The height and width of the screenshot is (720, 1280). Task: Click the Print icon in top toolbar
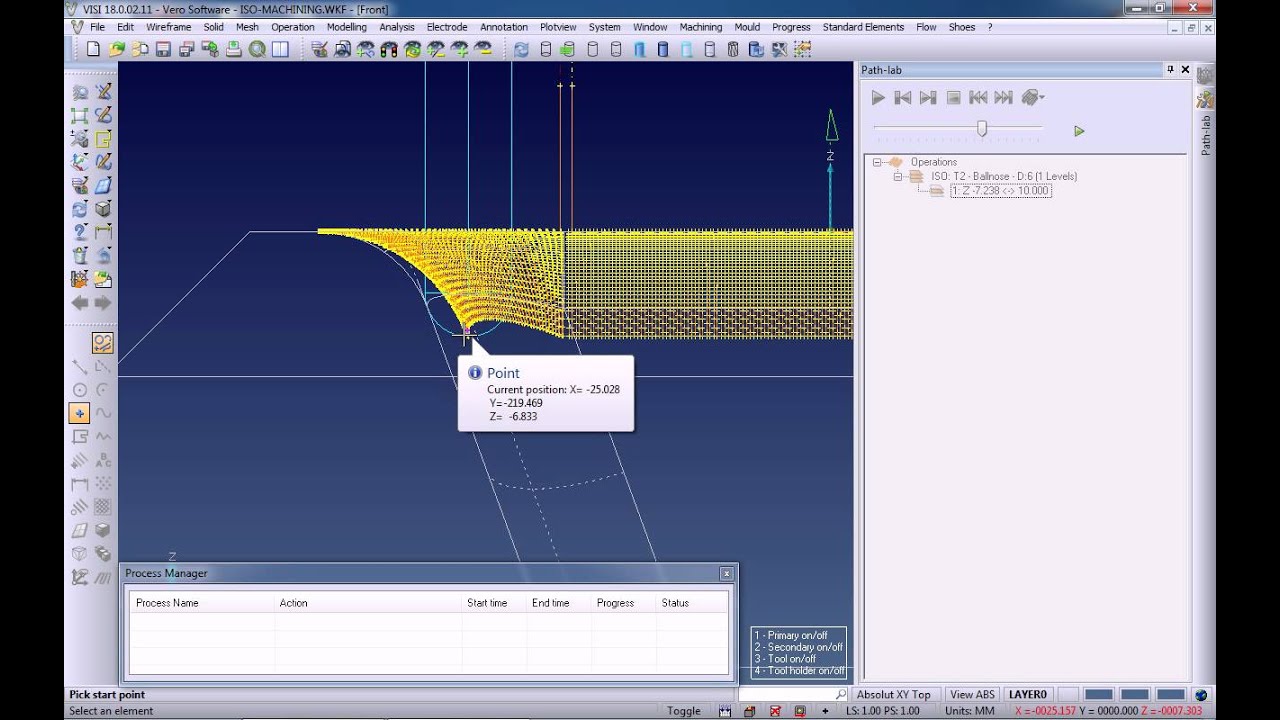tap(233, 49)
